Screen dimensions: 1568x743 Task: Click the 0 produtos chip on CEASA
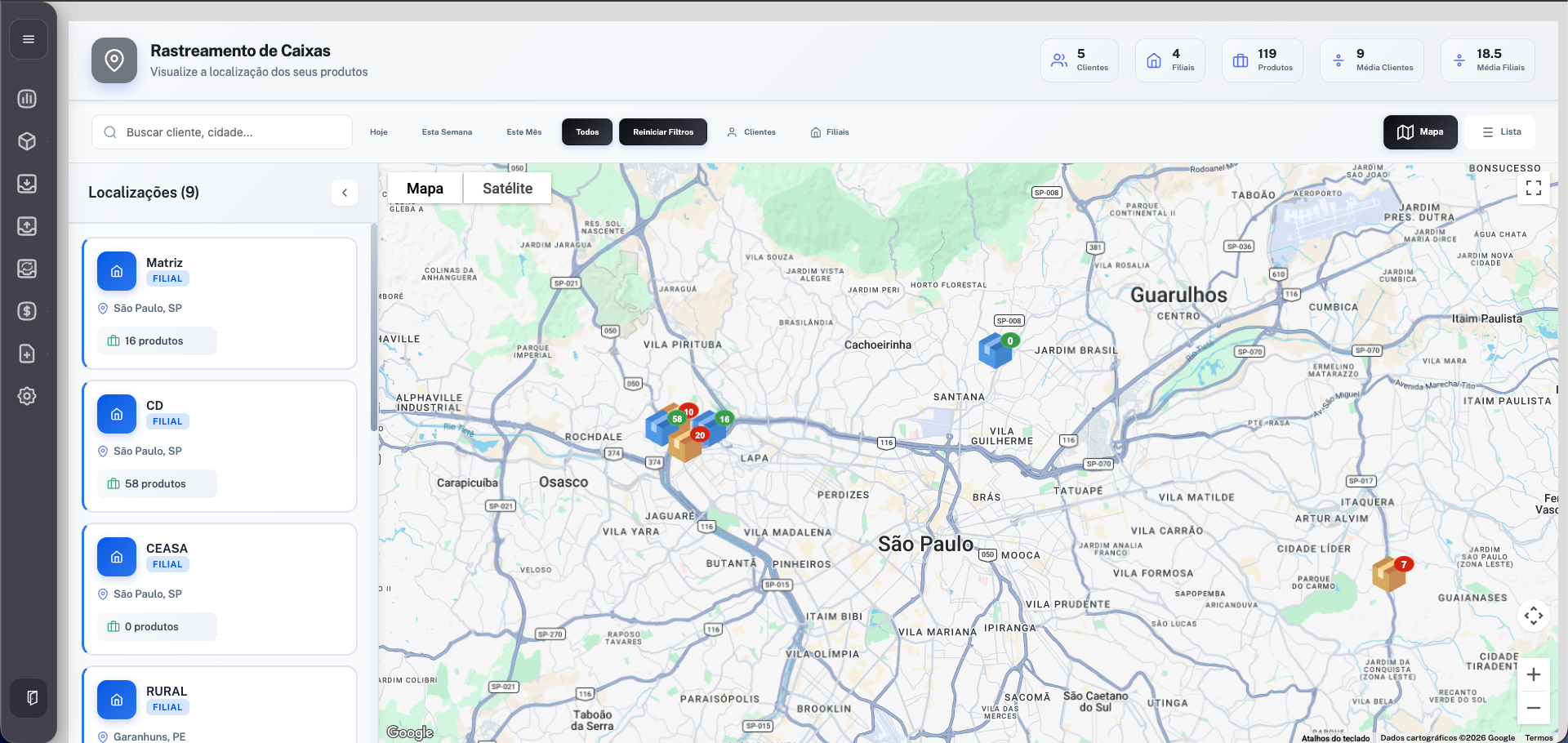tap(157, 627)
